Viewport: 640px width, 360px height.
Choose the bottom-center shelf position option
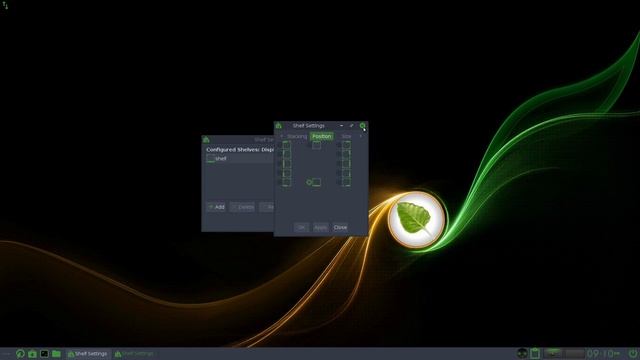point(313,182)
